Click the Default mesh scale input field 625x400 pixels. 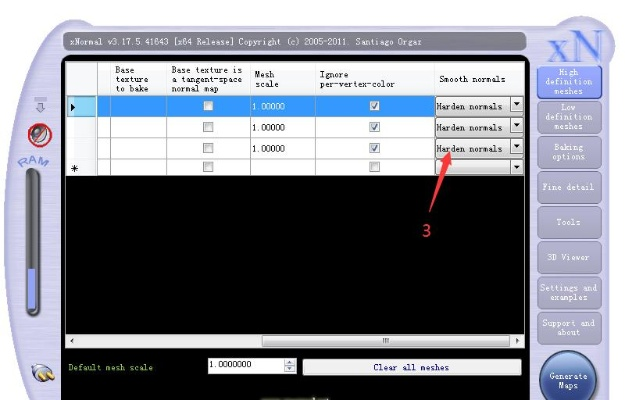coord(245,366)
